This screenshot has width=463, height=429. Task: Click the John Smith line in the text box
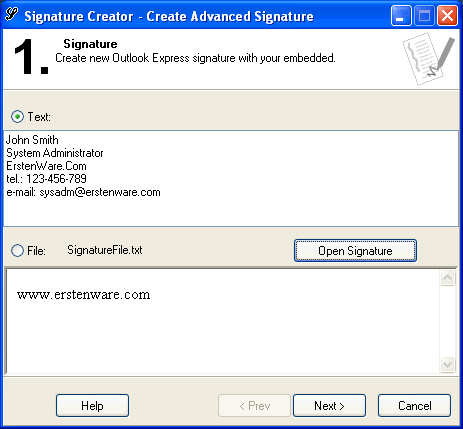(x=32, y=140)
